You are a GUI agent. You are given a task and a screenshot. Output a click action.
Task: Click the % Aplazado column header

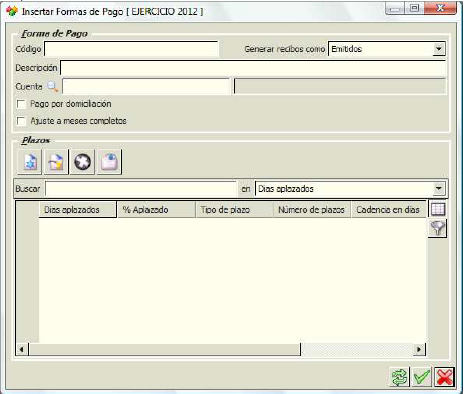156,210
